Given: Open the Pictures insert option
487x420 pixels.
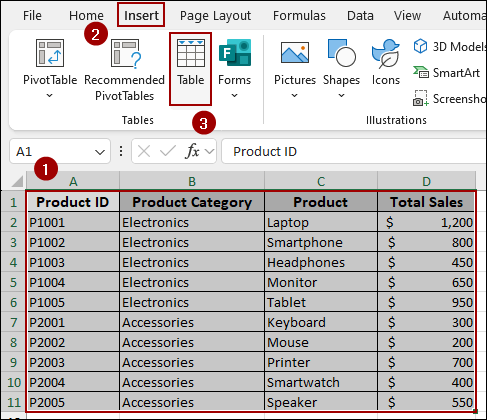Looking at the screenshot, I should pyautogui.click(x=295, y=68).
